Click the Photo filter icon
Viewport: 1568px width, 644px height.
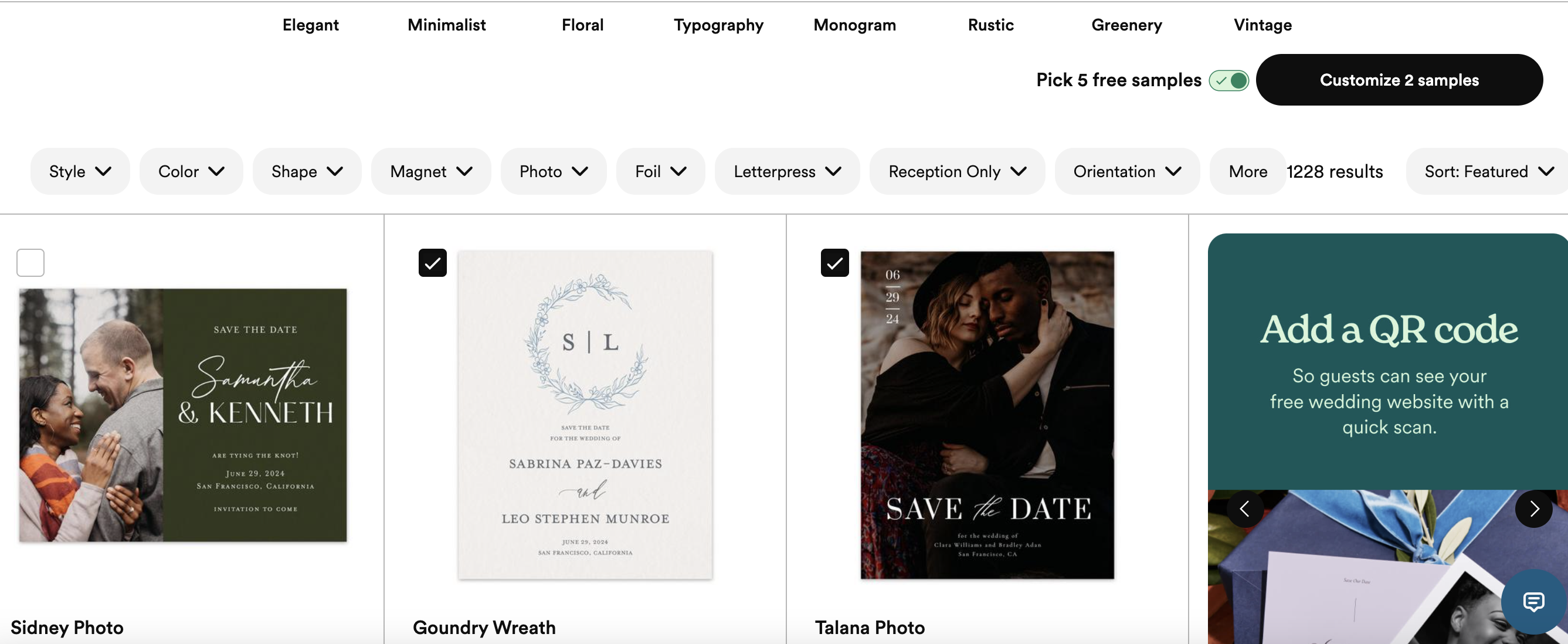(x=552, y=170)
